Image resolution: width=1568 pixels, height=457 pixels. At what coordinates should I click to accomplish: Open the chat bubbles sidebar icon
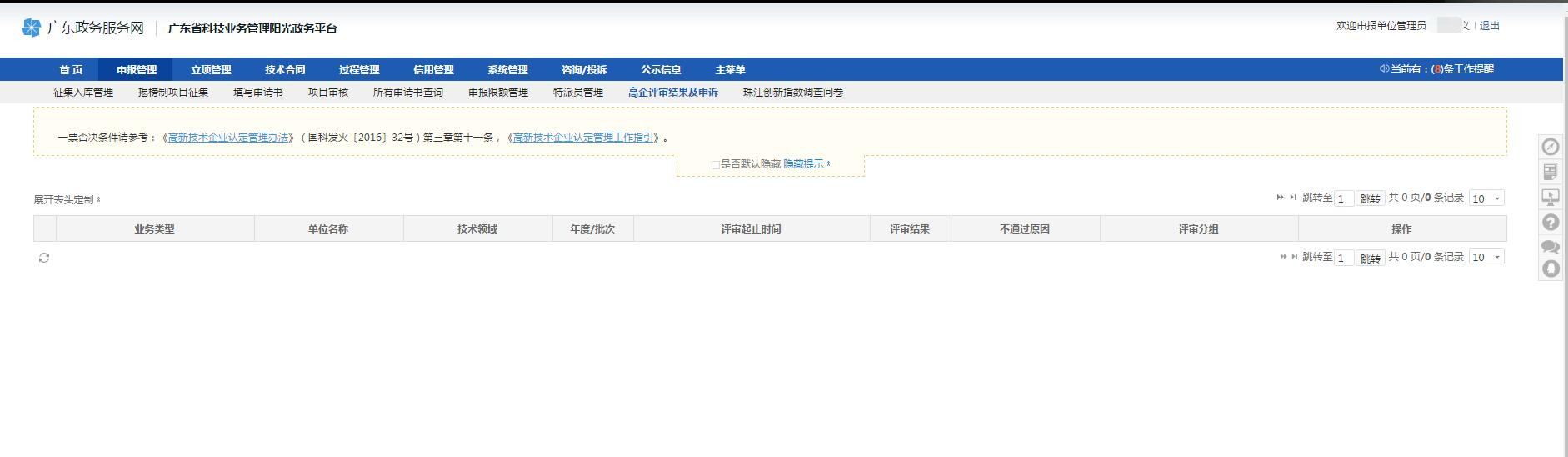click(x=1550, y=246)
